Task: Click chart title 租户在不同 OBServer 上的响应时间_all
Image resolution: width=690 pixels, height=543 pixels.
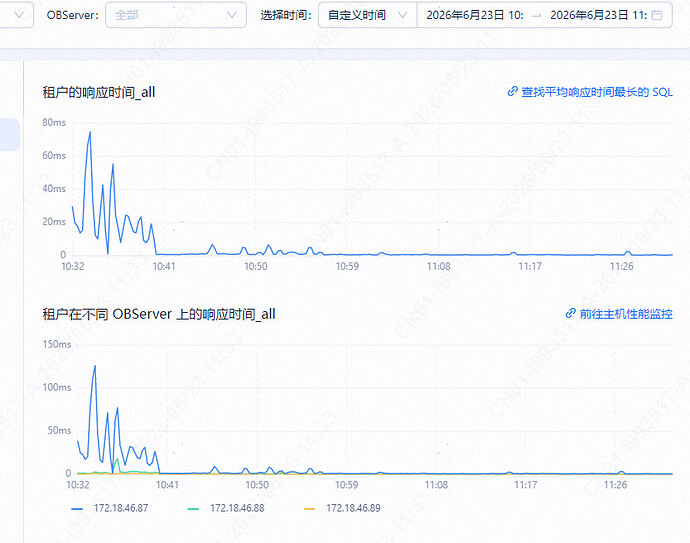Action: tap(159, 314)
